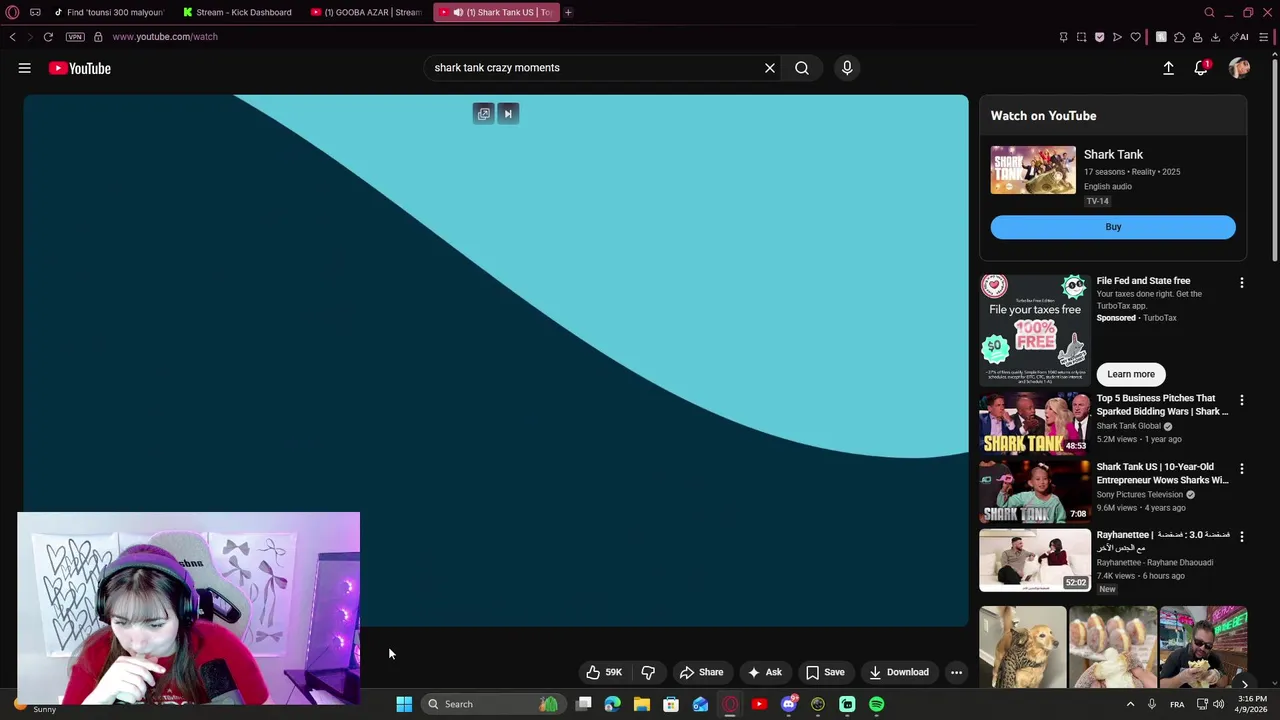Image resolution: width=1280 pixels, height=720 pixels.
Task: Go back in browser history
Action: click(12, 37)
